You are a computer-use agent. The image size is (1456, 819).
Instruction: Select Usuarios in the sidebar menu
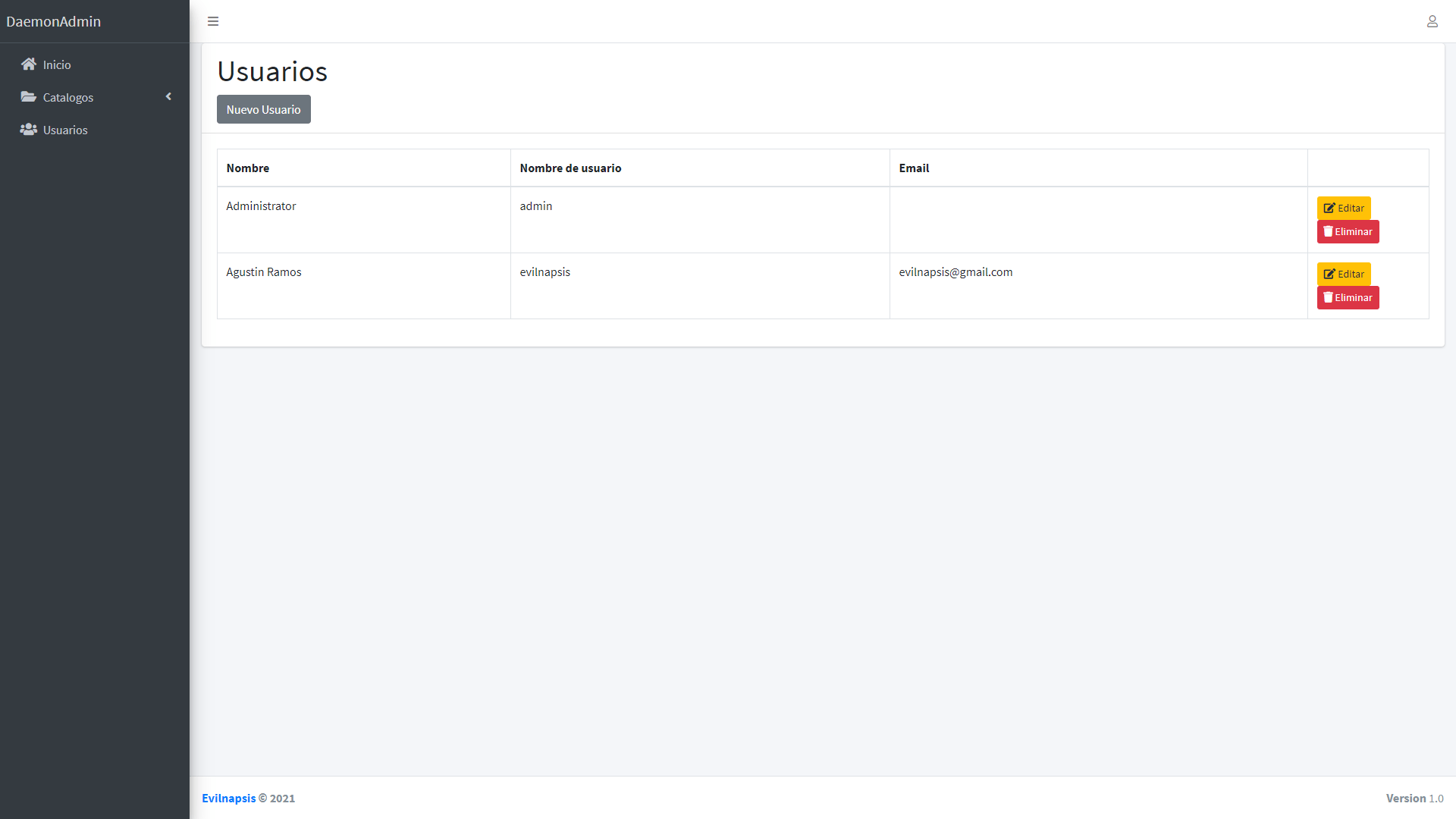tap(65, 130)
